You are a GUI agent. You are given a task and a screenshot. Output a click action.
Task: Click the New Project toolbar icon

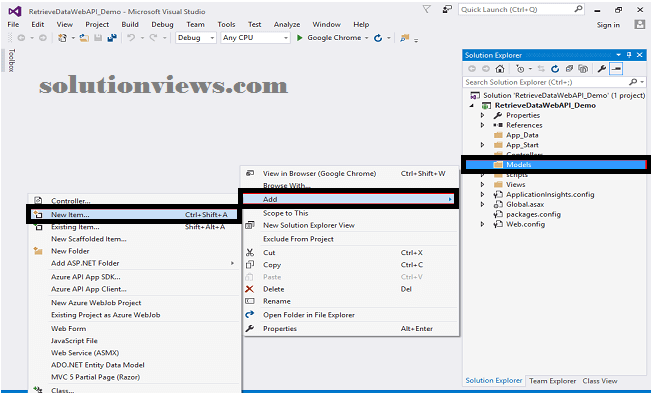62,38
